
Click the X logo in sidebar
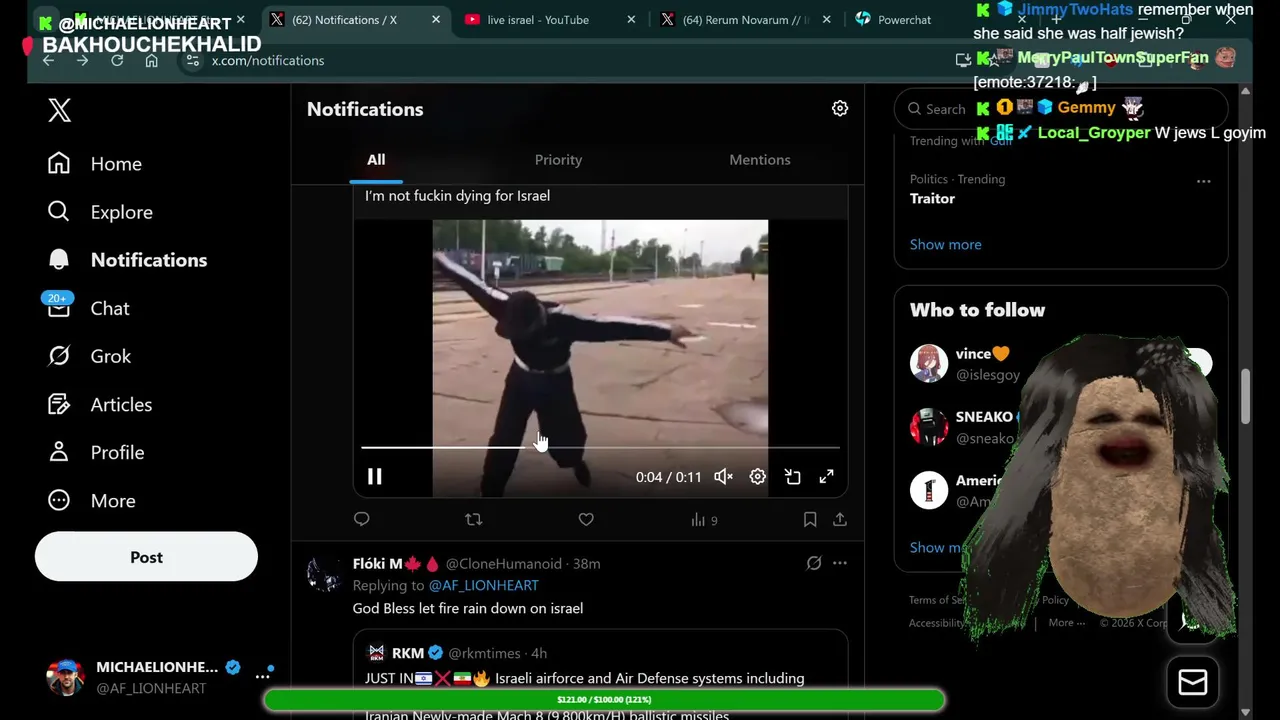pos(59,110)
